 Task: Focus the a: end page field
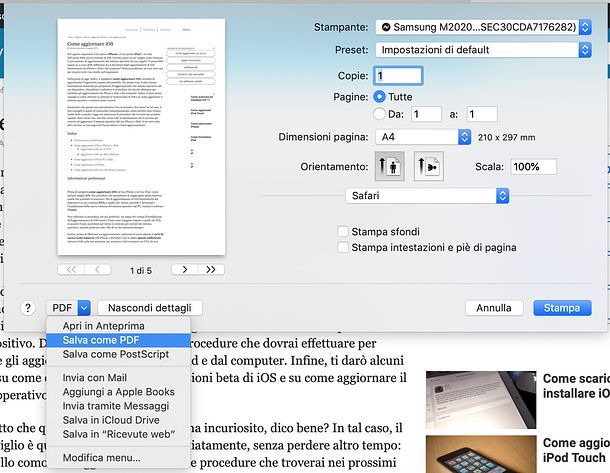pyautogui.click(x=482, y=114)
